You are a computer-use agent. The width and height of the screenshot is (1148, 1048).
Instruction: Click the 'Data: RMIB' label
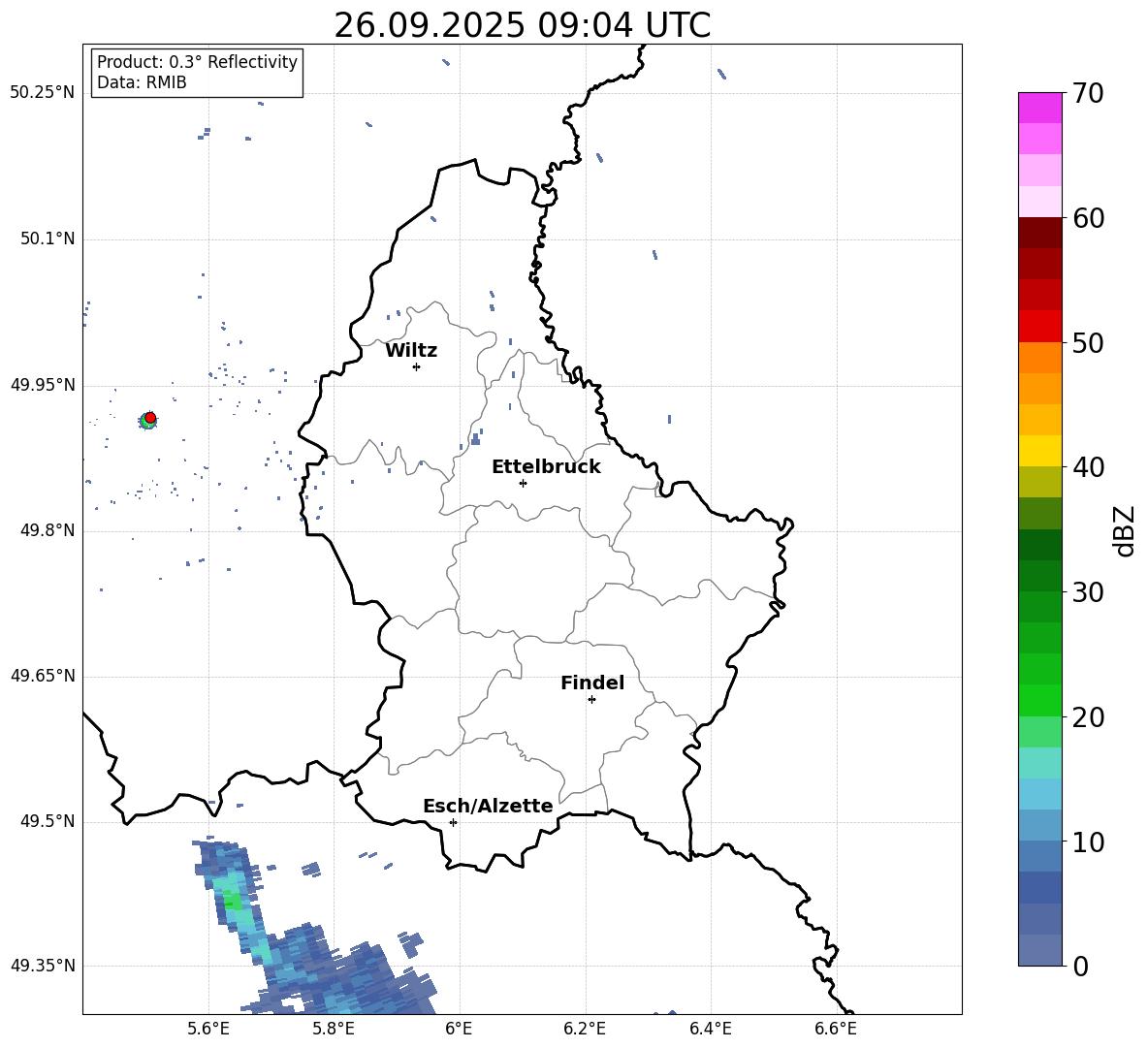coord(142,82)
